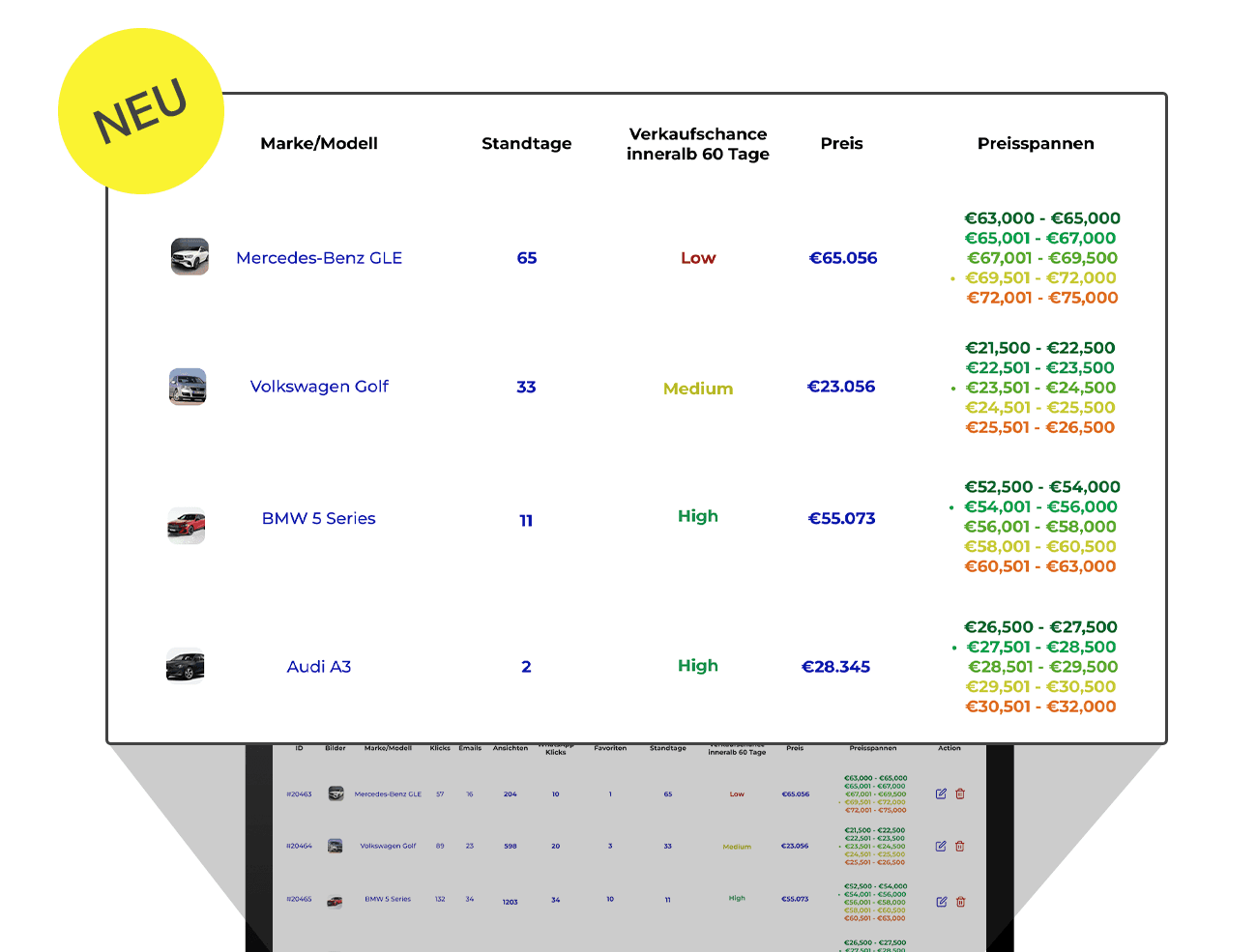Open the BMW 5 Series model link
Screen dimensions: 1257x952
click(x=319, y=518)
